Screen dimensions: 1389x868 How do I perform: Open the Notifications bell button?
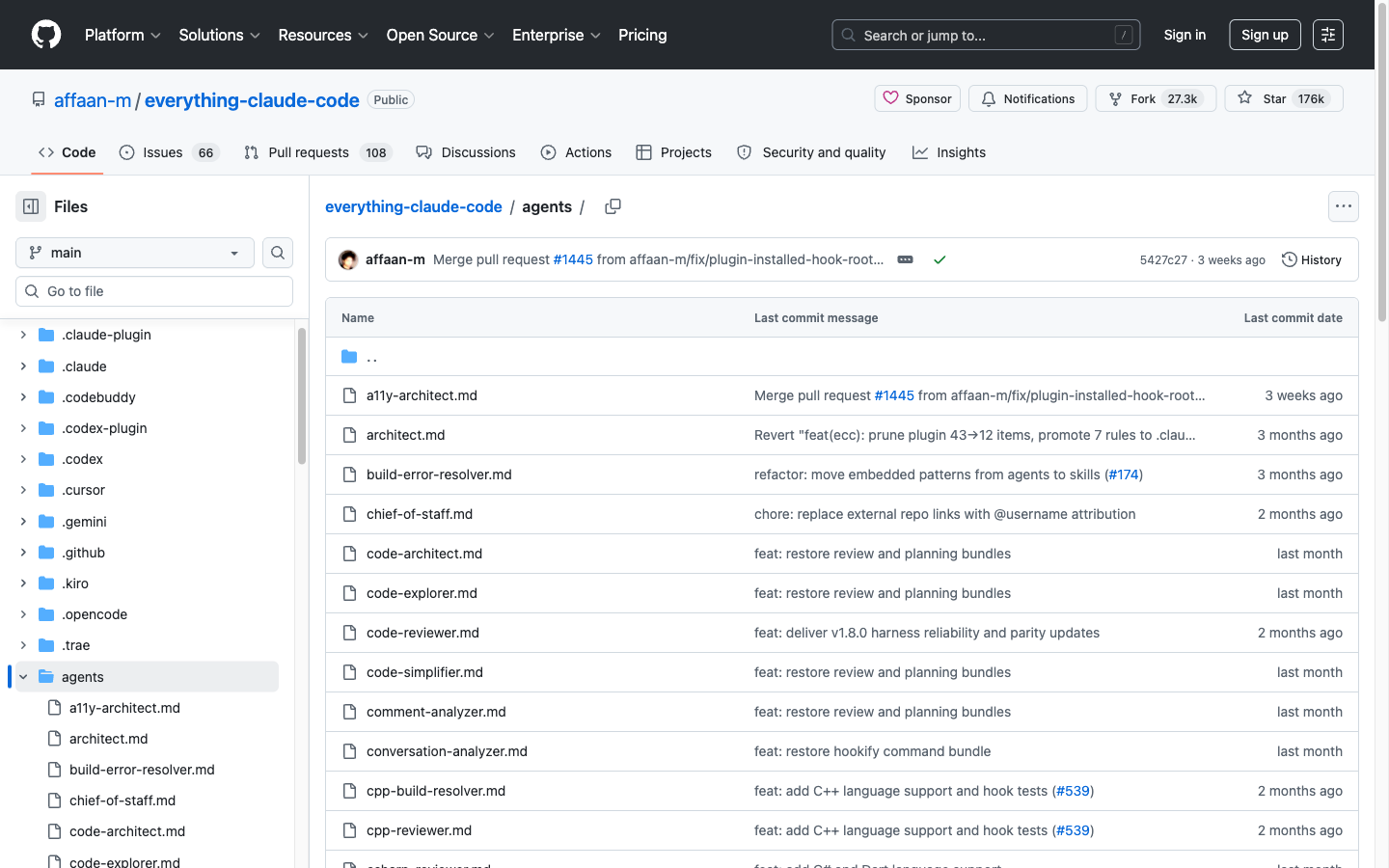(1028, 98)
